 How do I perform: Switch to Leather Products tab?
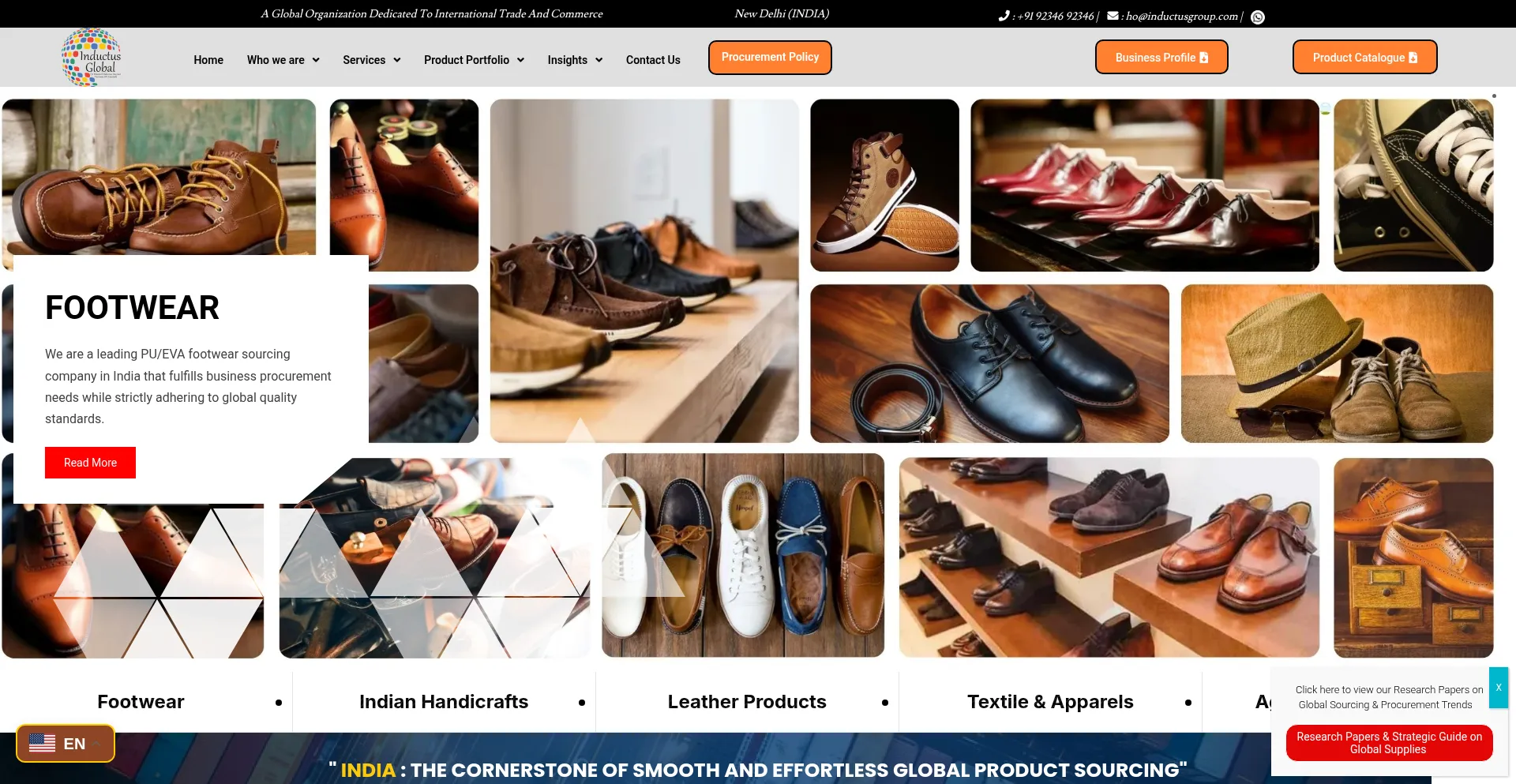tap(747, 702)
